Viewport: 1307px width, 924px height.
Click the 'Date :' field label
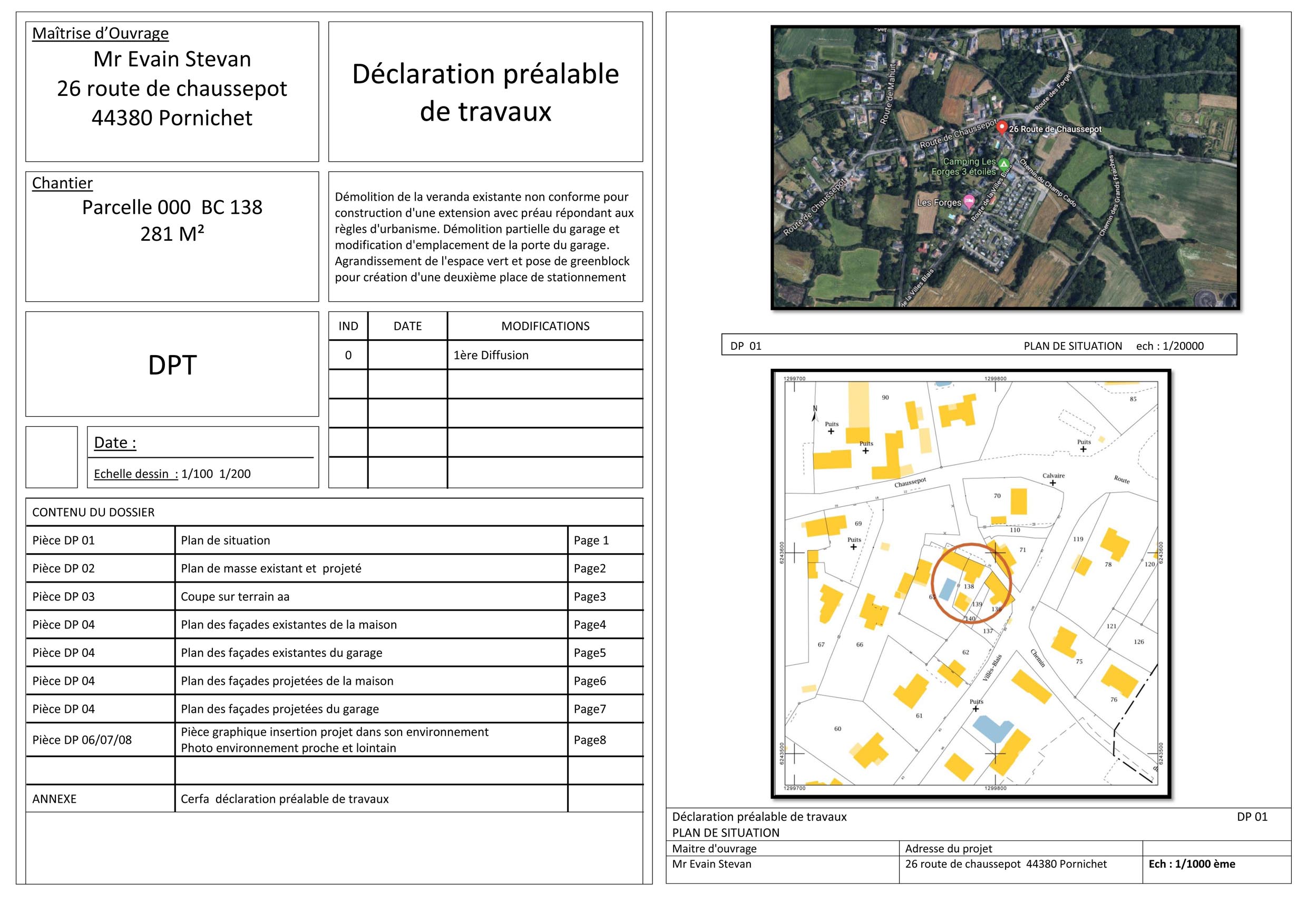point(115,443)
